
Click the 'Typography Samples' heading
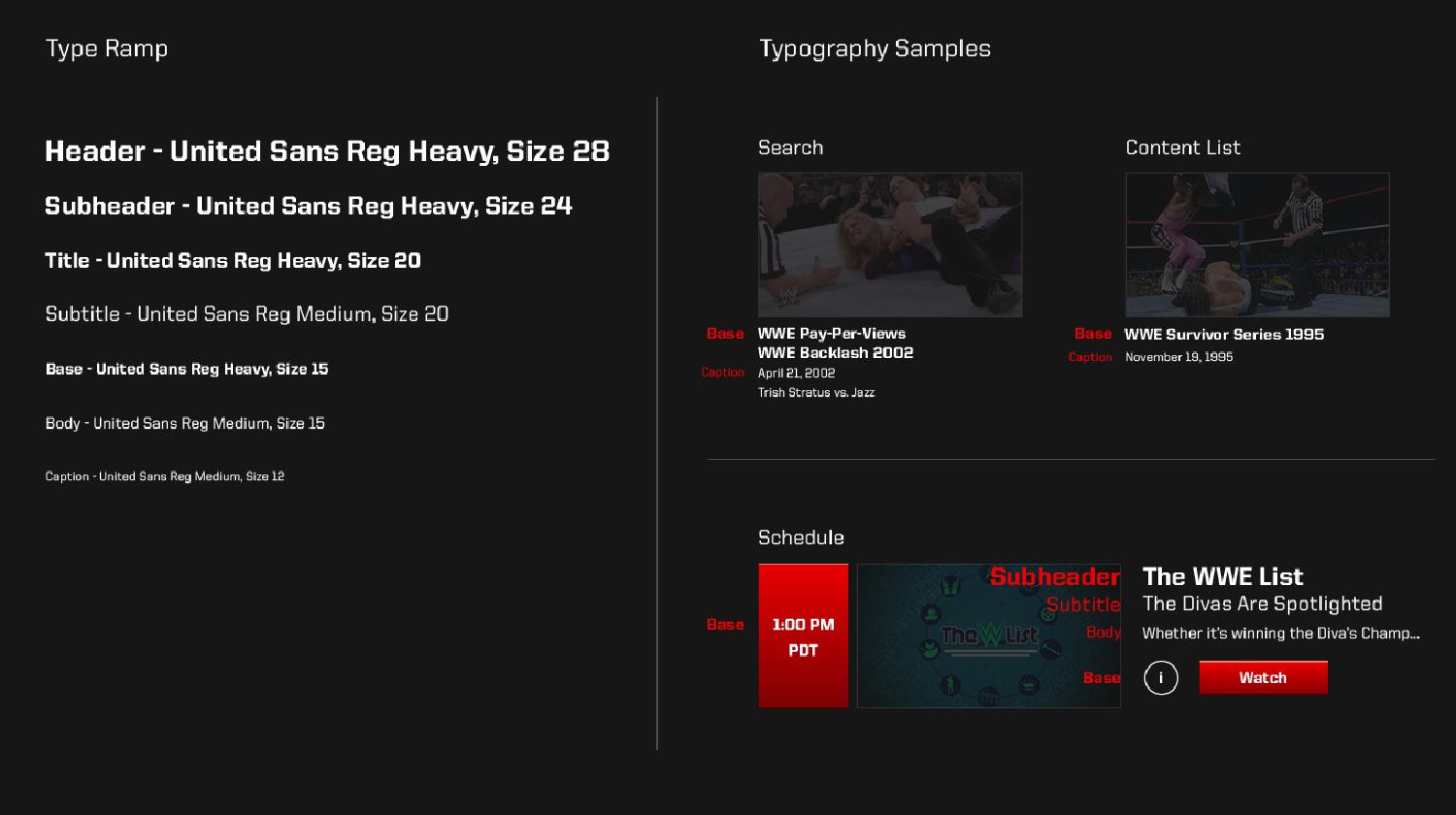(875, 49)
